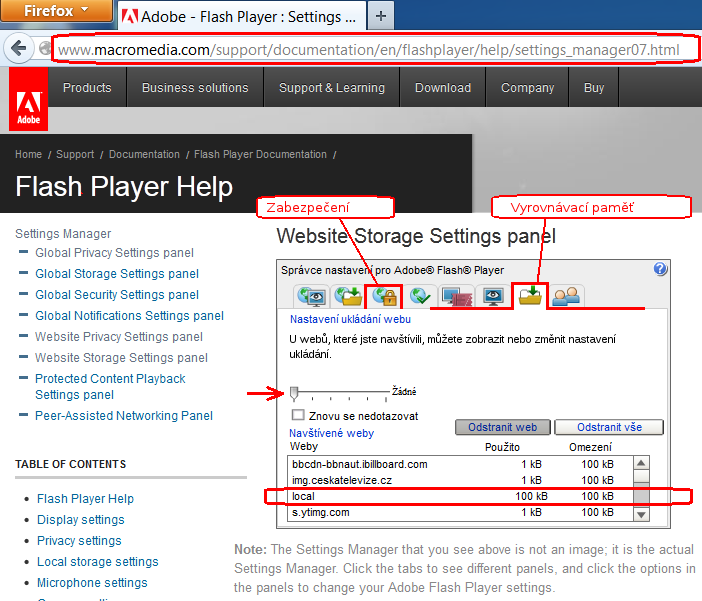Viewport: 702px width, 601px height.
Task: Click the 'Odstranit web' button
Action: [502, 427]
